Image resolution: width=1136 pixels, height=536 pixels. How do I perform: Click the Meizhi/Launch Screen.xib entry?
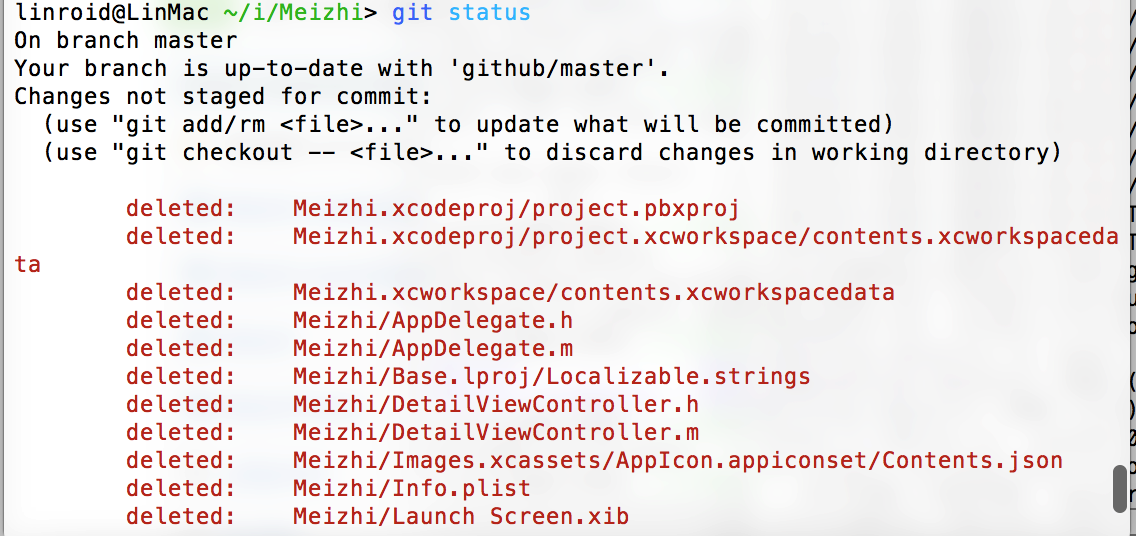coord(461,516)
